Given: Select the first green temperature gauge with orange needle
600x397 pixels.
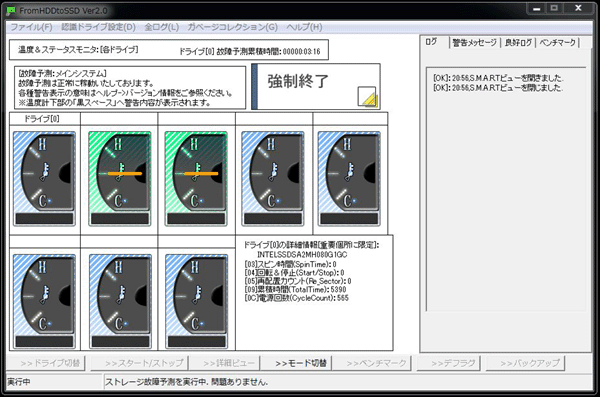Looking at the screenshot, I should [120, 178].
